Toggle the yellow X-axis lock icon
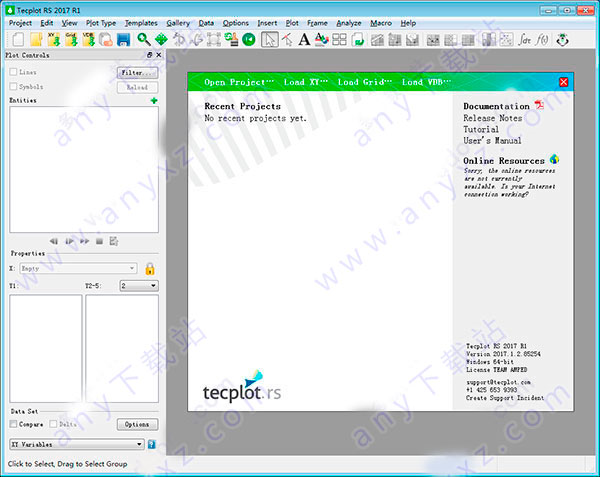The image size is (600, 477). tap(150, 269)
